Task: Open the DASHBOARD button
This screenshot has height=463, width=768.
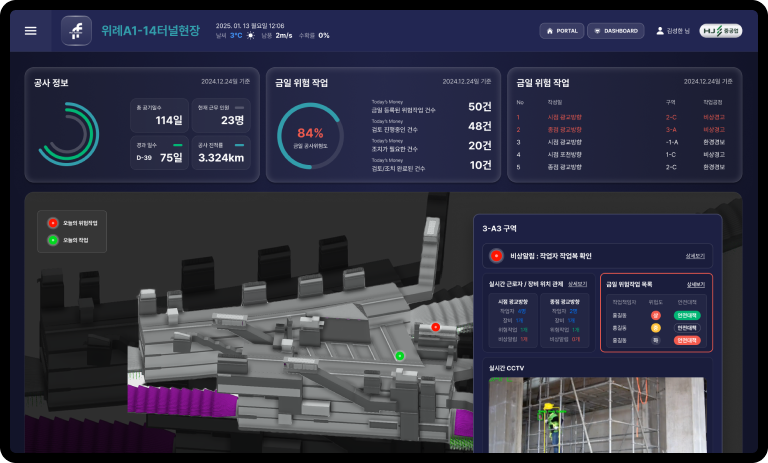Action: (x=616, y=31)
